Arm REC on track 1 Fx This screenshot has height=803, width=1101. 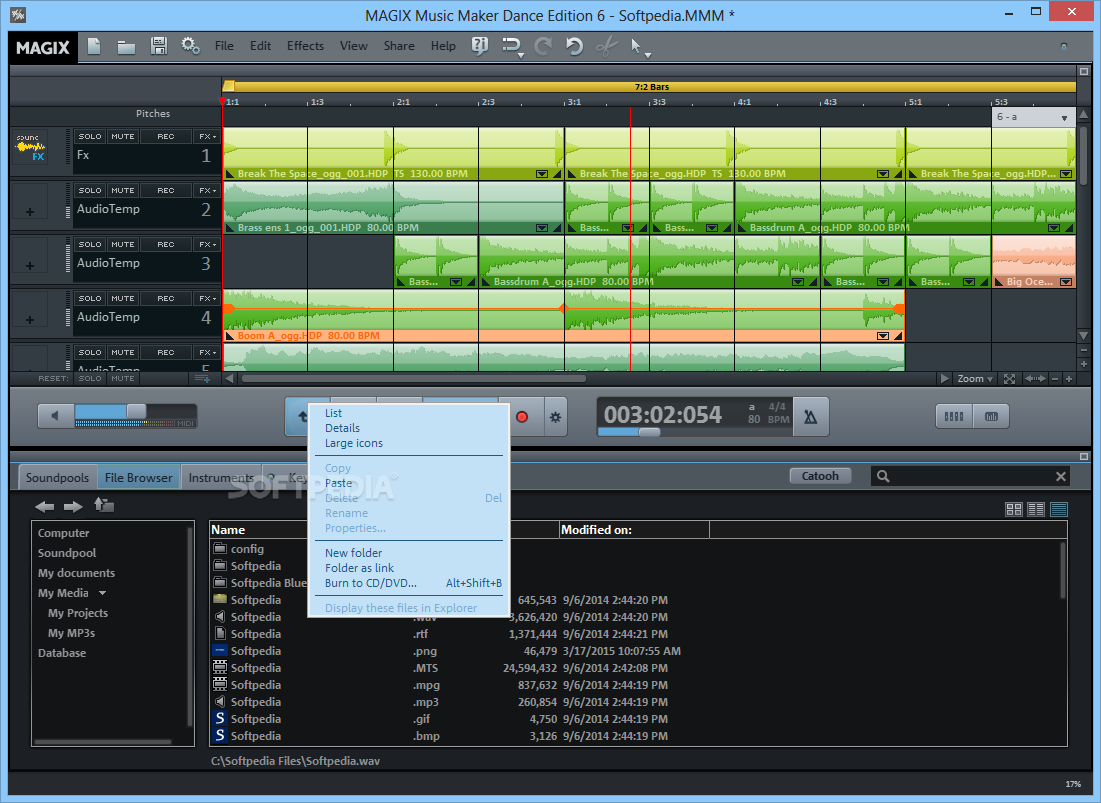(x=166, y=136)
